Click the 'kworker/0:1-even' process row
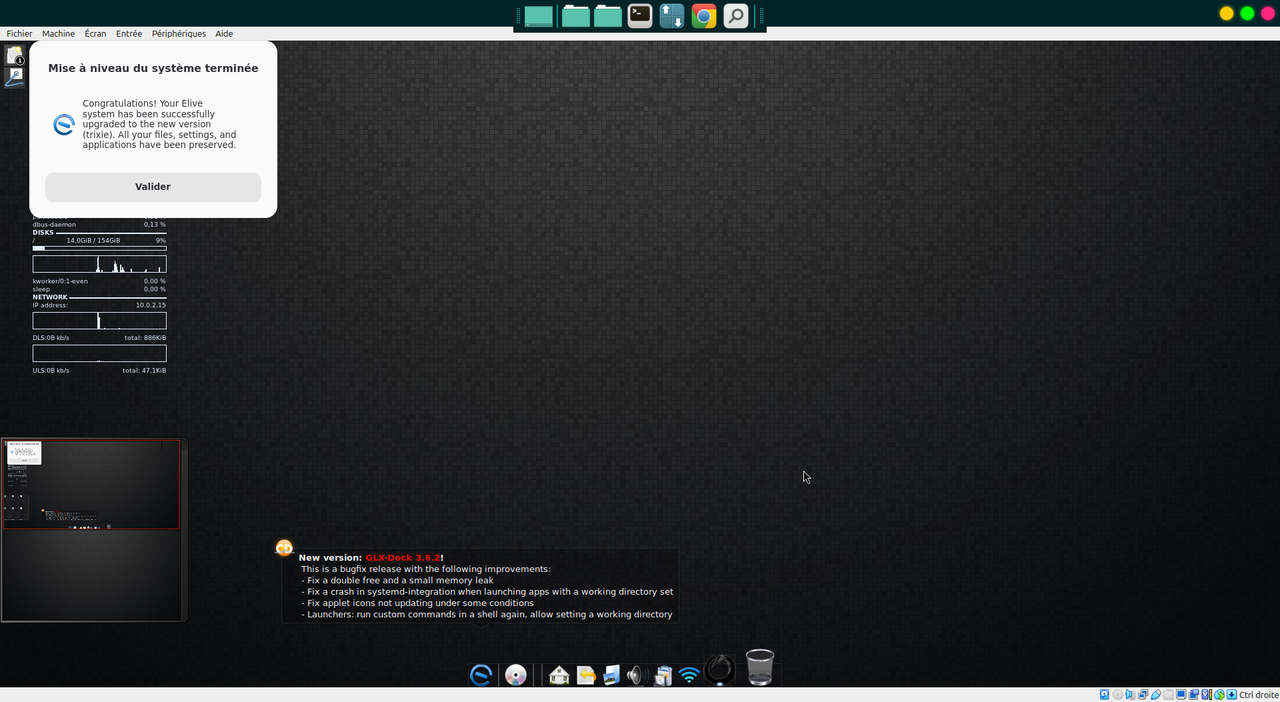The height and width of the screenshot is (702, 1280). (x=99, y=281)
